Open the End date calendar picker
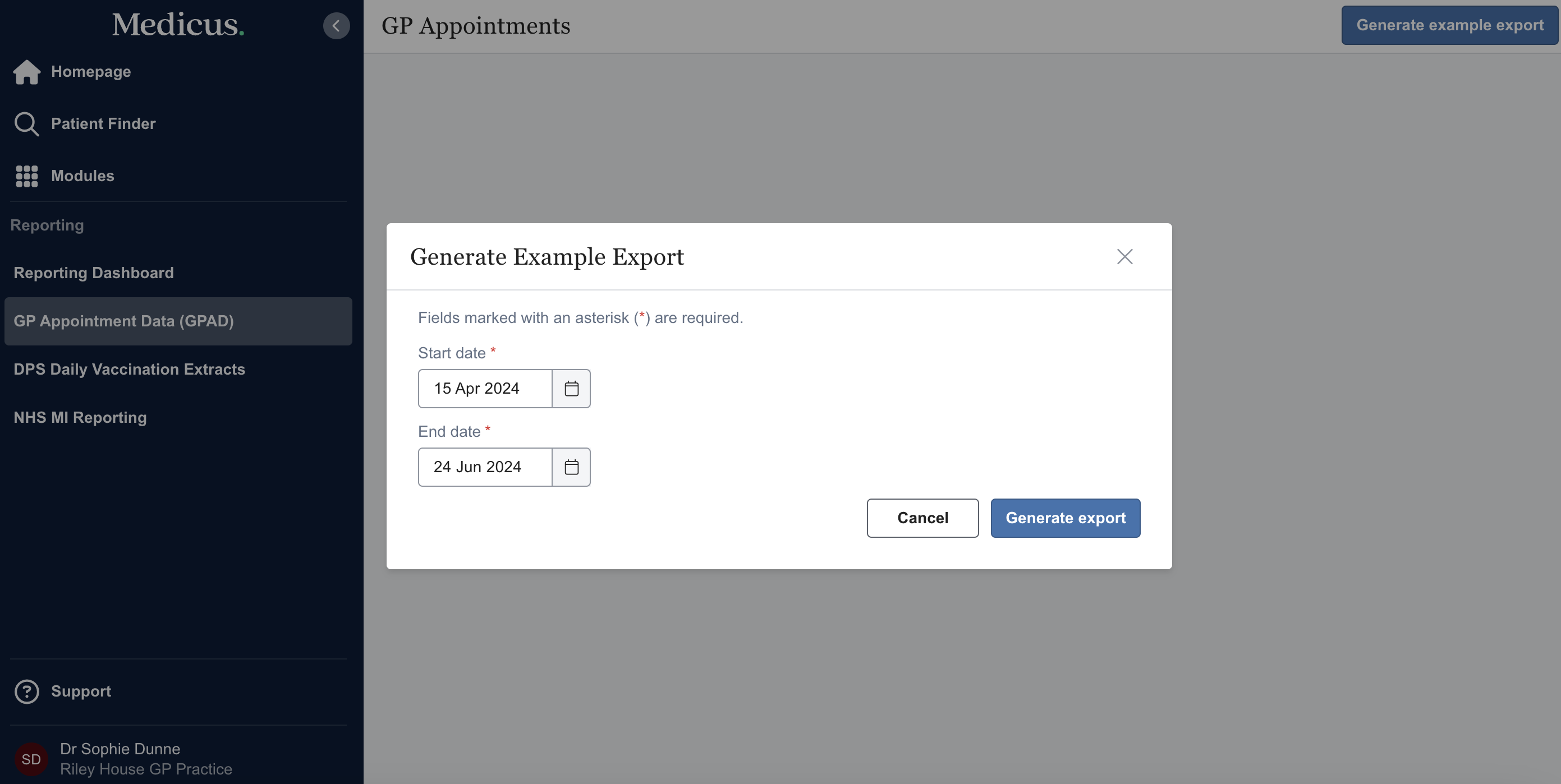 click(x=571, y=467)
